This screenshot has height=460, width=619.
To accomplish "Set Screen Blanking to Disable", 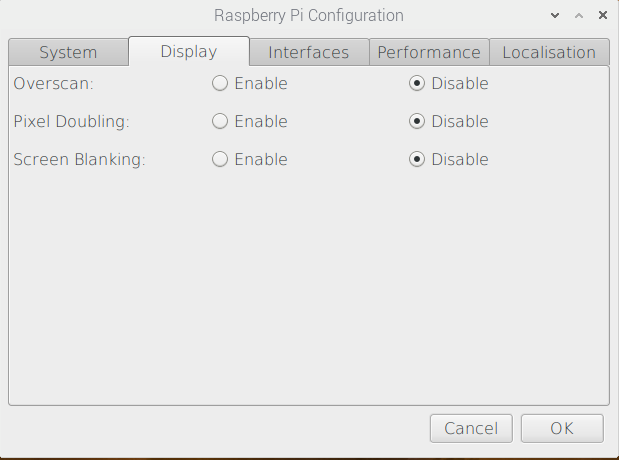I will click(417, 159).
